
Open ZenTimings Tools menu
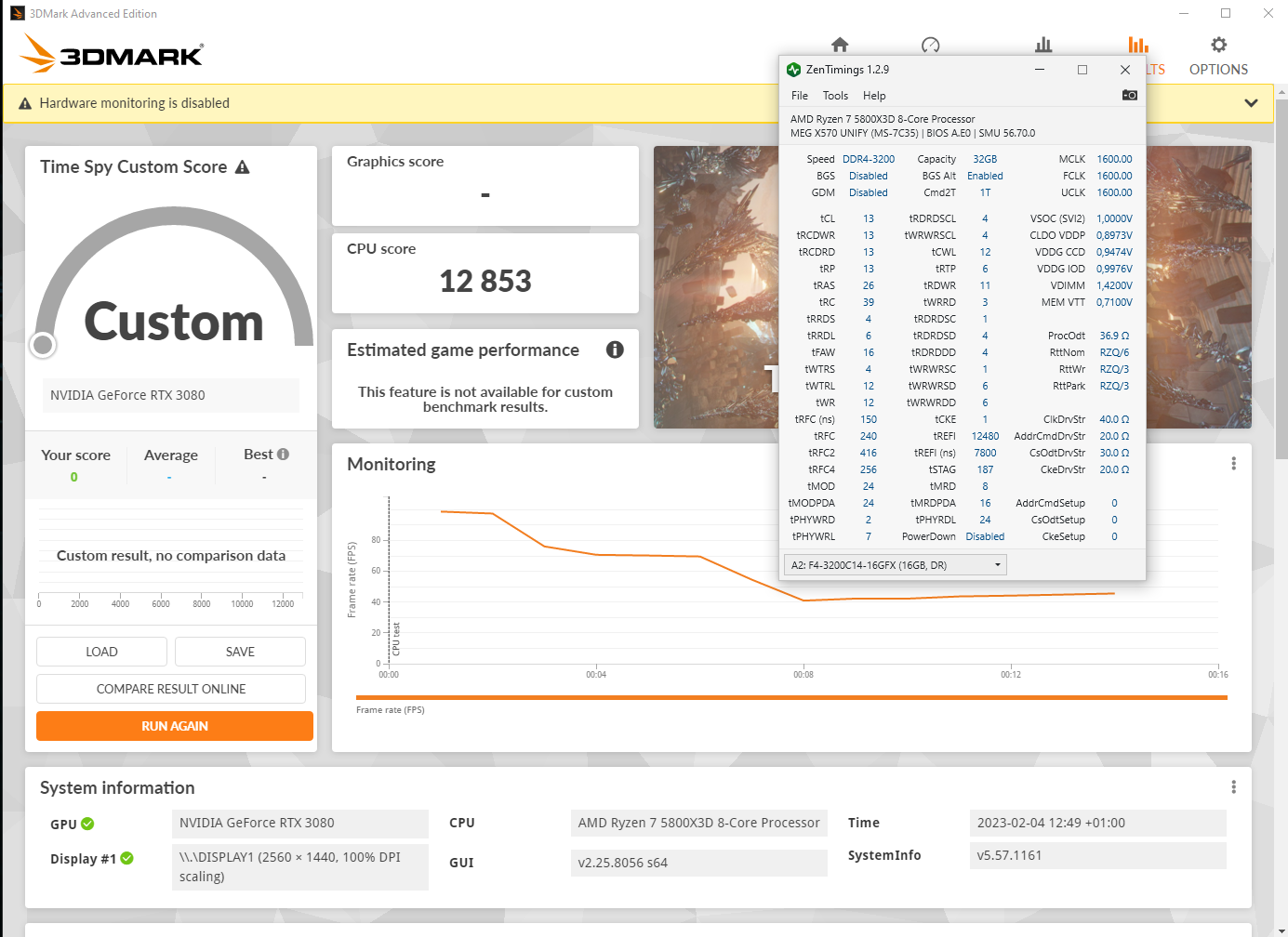(x=835, y=96)
